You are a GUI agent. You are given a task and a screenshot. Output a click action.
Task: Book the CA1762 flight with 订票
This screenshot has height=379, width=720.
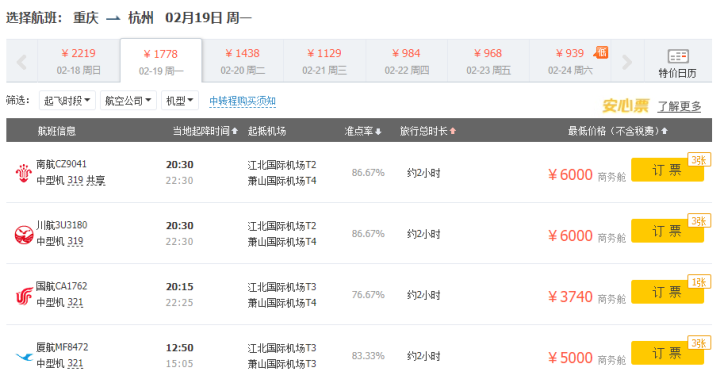[667, 292]
